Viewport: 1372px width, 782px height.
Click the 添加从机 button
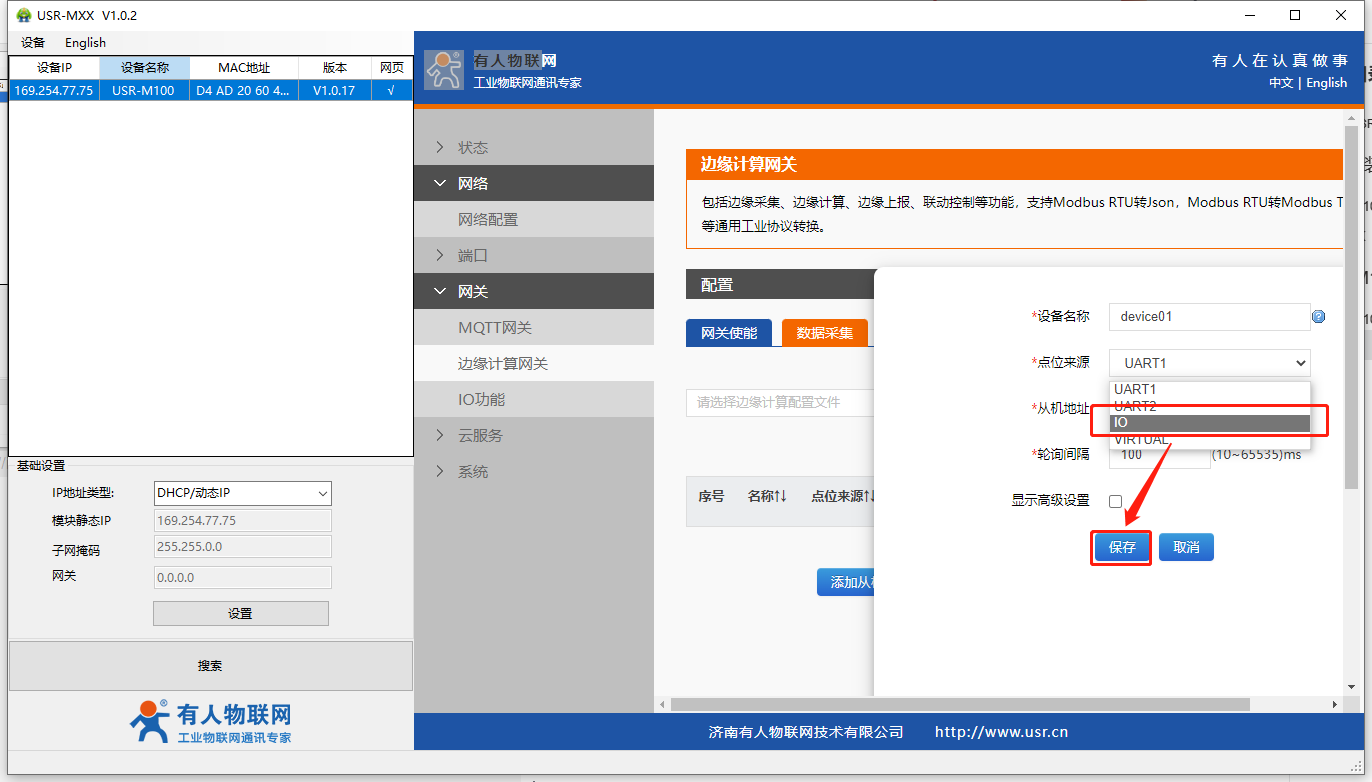tap(846, 582)
